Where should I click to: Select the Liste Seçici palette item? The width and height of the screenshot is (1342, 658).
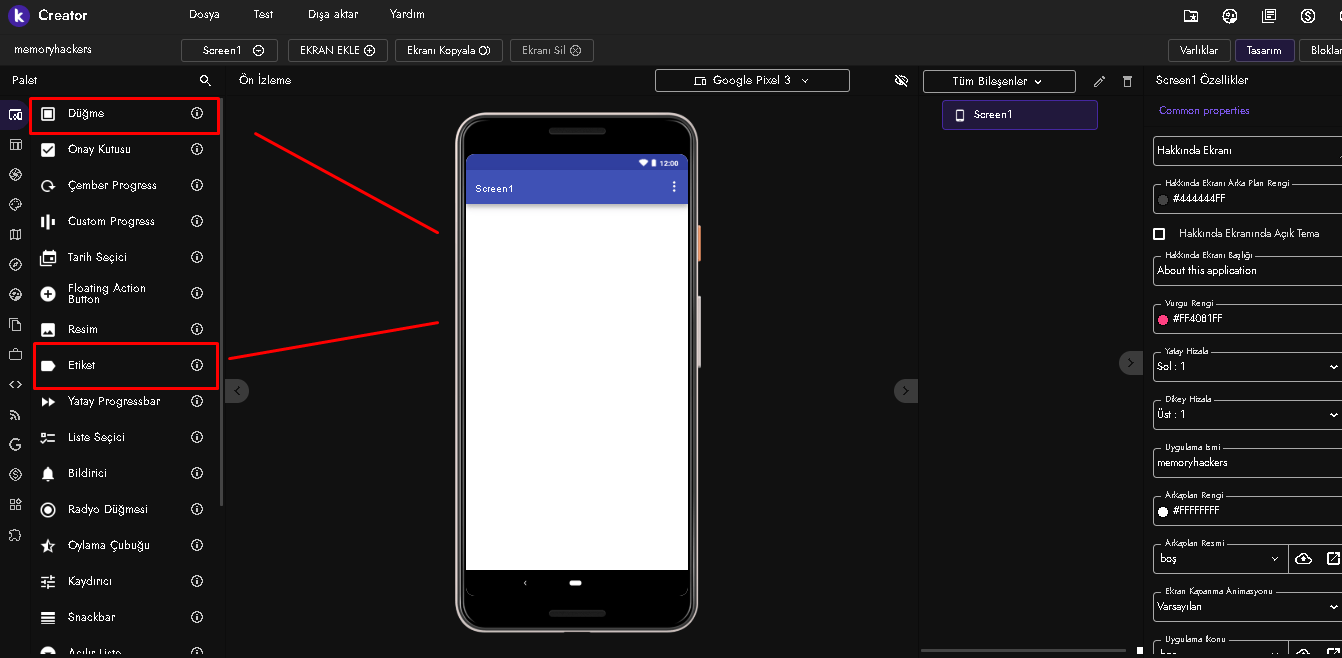coord(124,437)
